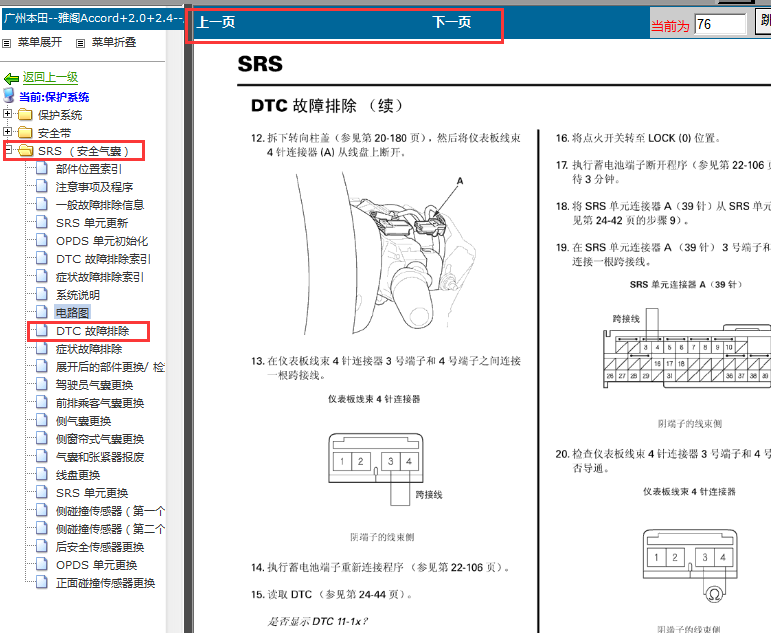Open 侧碰撞传感器（第二个 page
The image size is (771, 633).
coord(110,529)
